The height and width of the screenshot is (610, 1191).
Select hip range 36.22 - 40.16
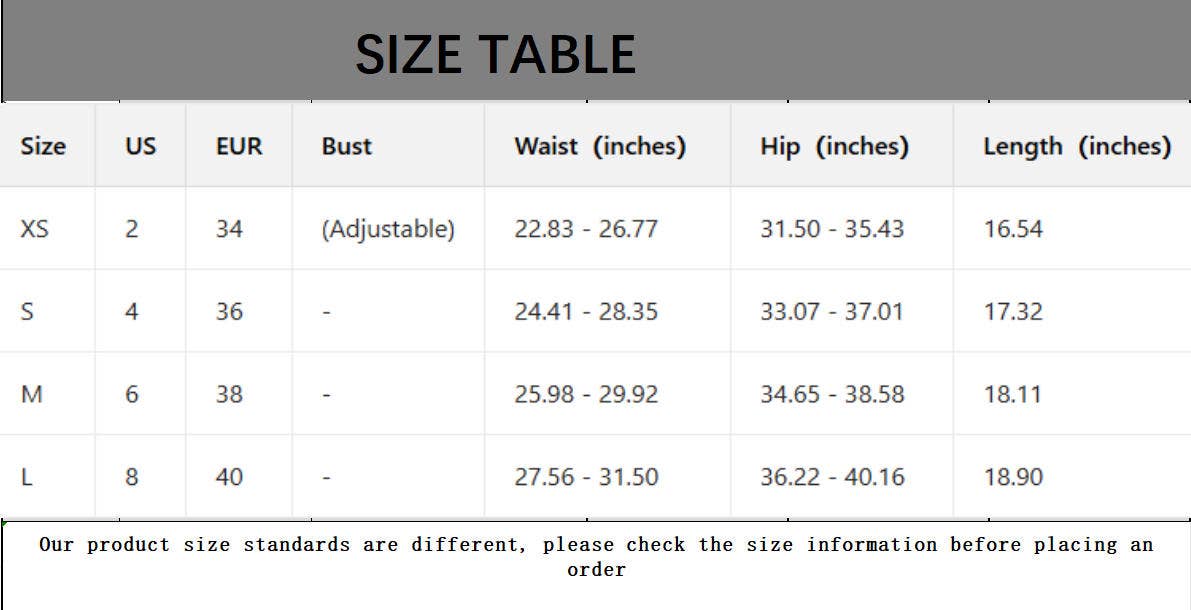(832, 477)
